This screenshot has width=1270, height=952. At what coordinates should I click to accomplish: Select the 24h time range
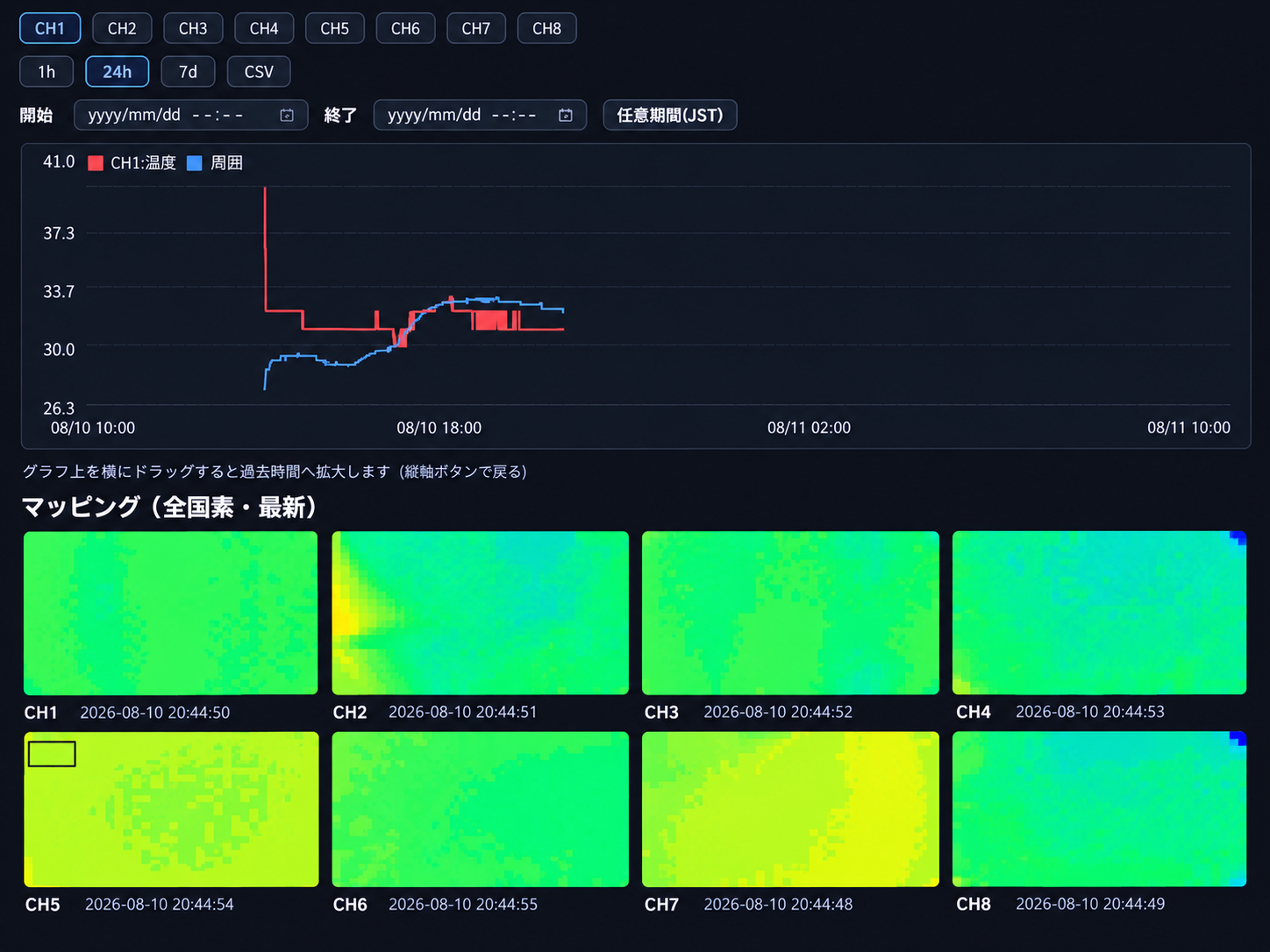tap(118, 72)
